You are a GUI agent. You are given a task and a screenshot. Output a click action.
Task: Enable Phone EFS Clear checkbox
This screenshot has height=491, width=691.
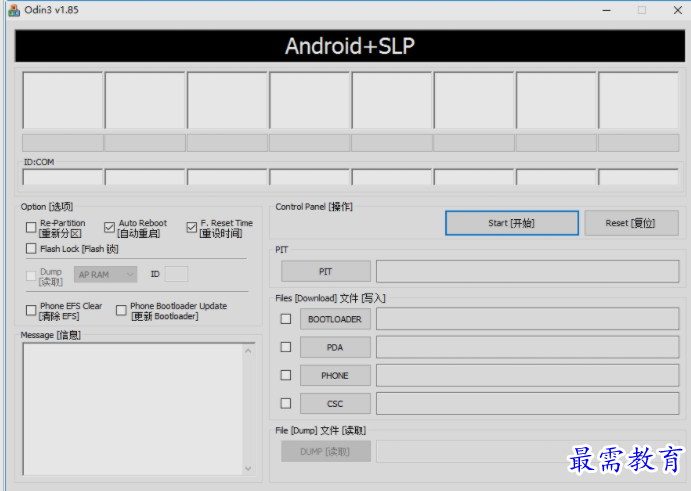pos(31,310)
